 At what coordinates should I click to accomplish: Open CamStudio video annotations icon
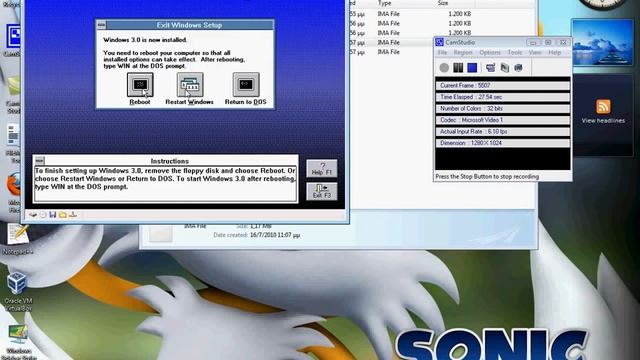click(x=518, y=68)
